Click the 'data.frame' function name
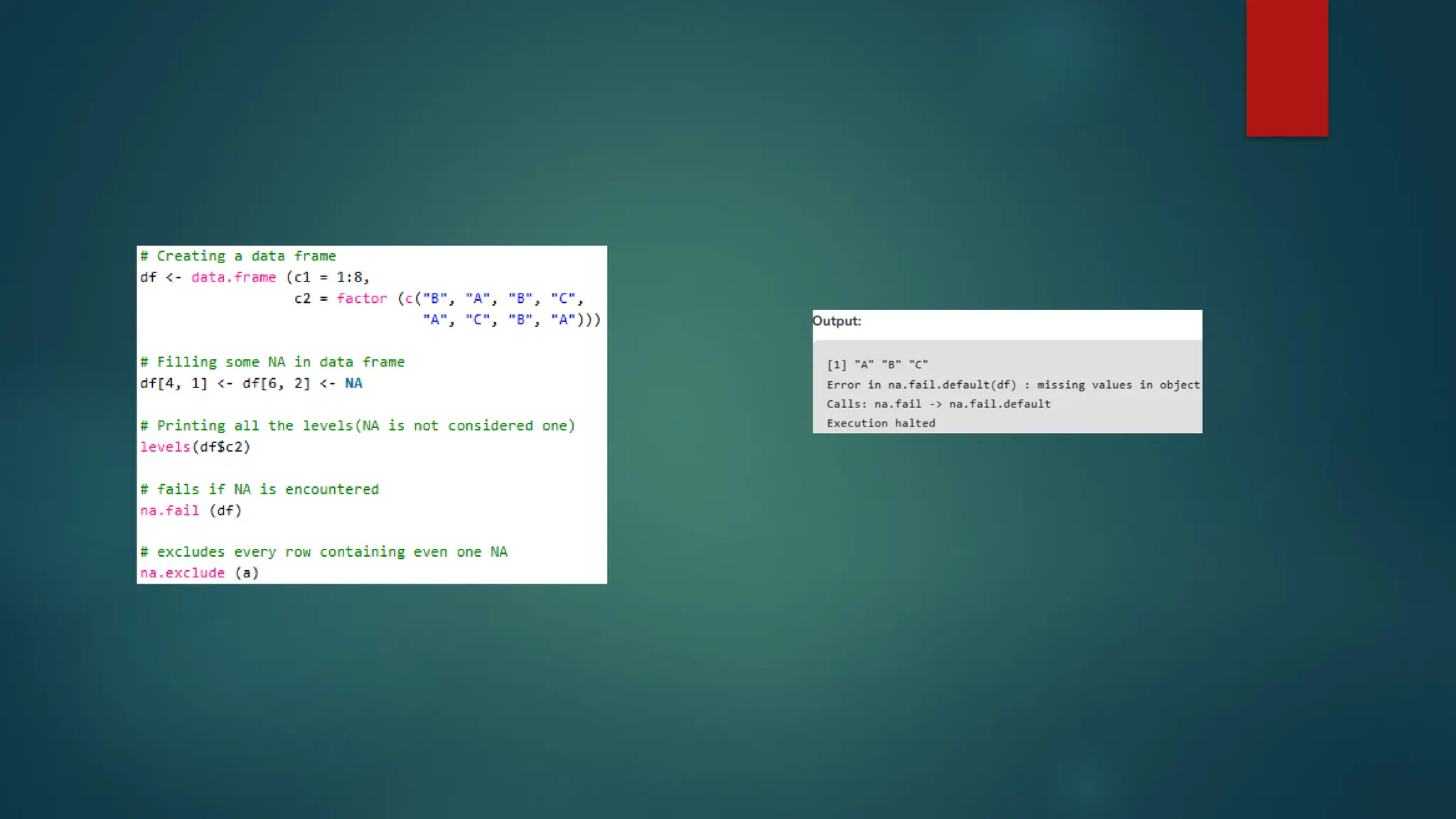Screen dimensions: 1456x819 233,277
